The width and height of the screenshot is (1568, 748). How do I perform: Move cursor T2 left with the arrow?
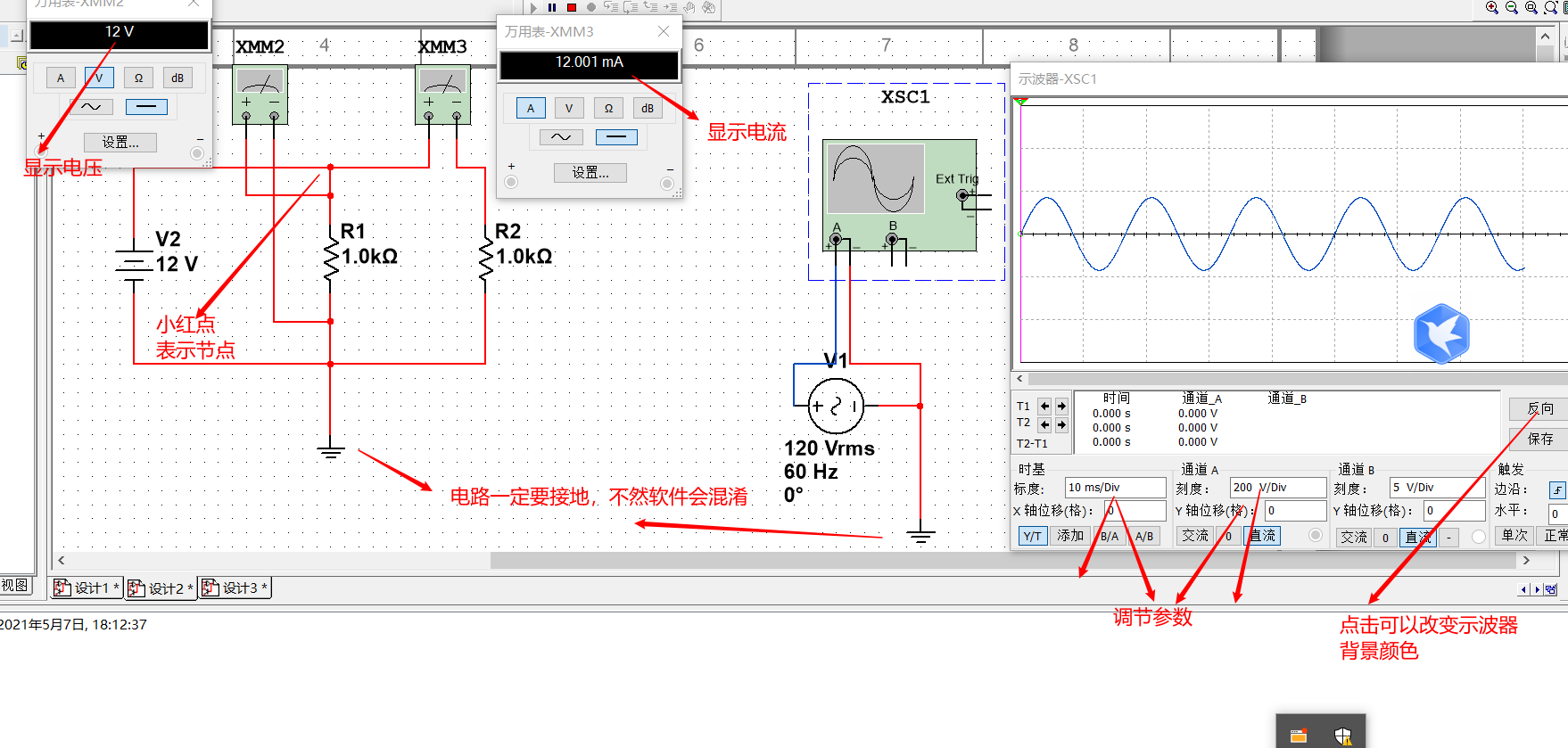[1044, 424]
